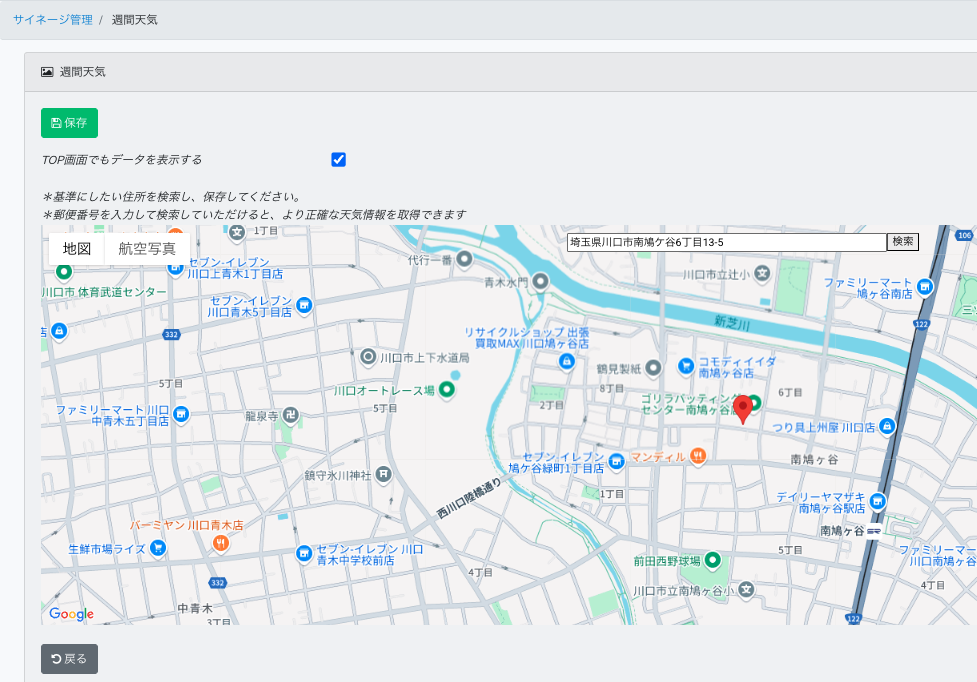
Task: Click リサイクルショップ 出張買取MAX shop icon
Action: [x=566, y=361]
